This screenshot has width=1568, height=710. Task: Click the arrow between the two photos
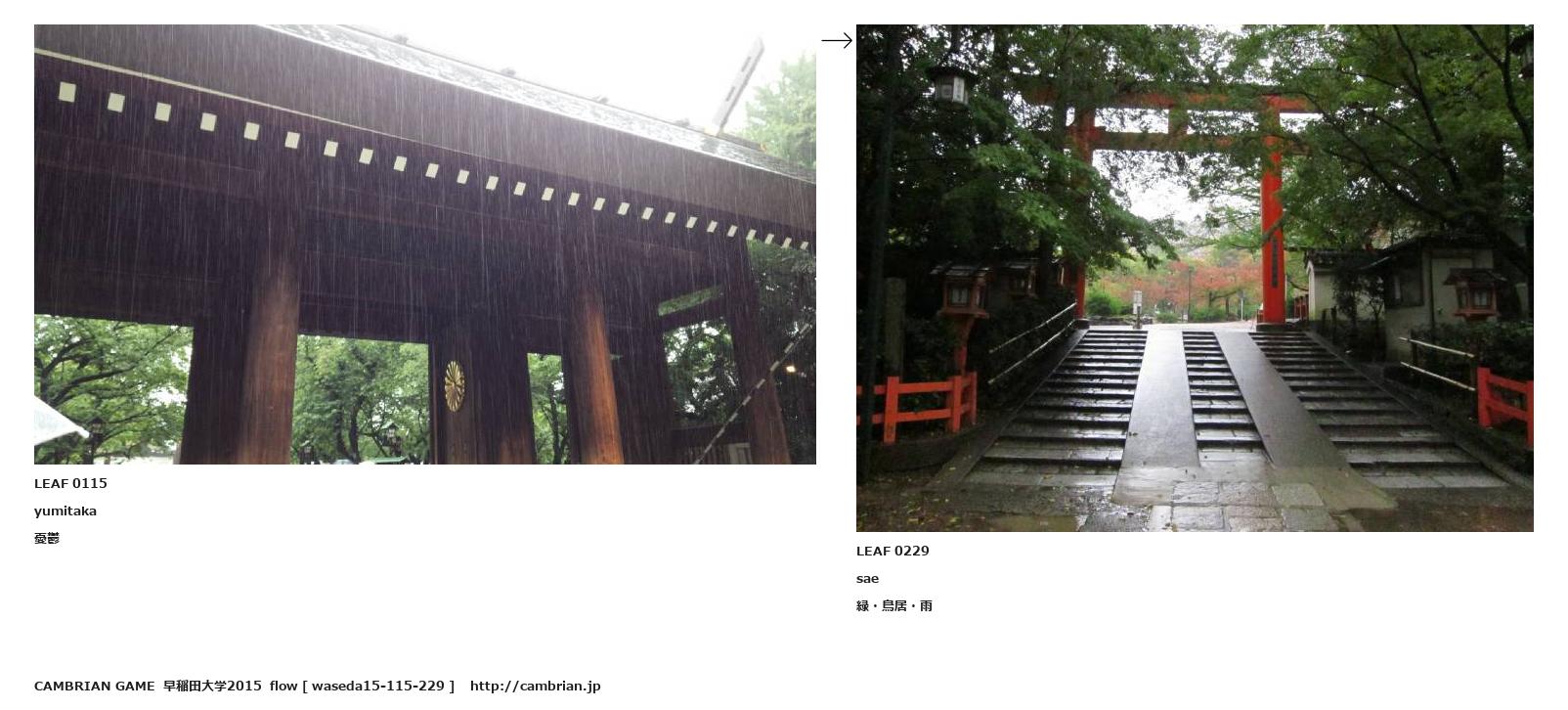tap(837, 40)
